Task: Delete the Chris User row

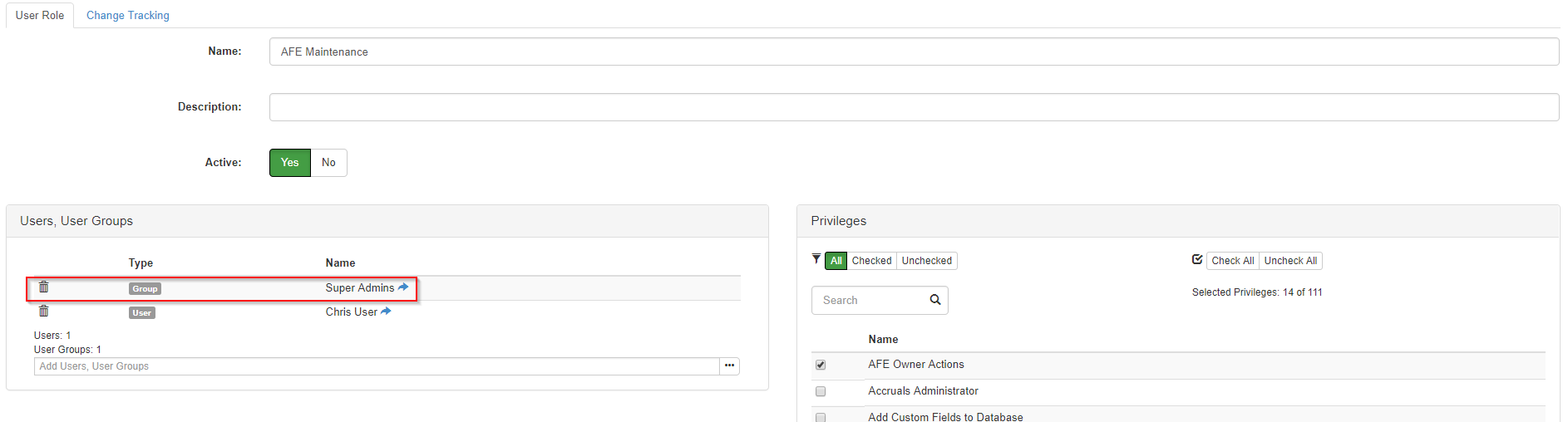Action: (44, 312)
